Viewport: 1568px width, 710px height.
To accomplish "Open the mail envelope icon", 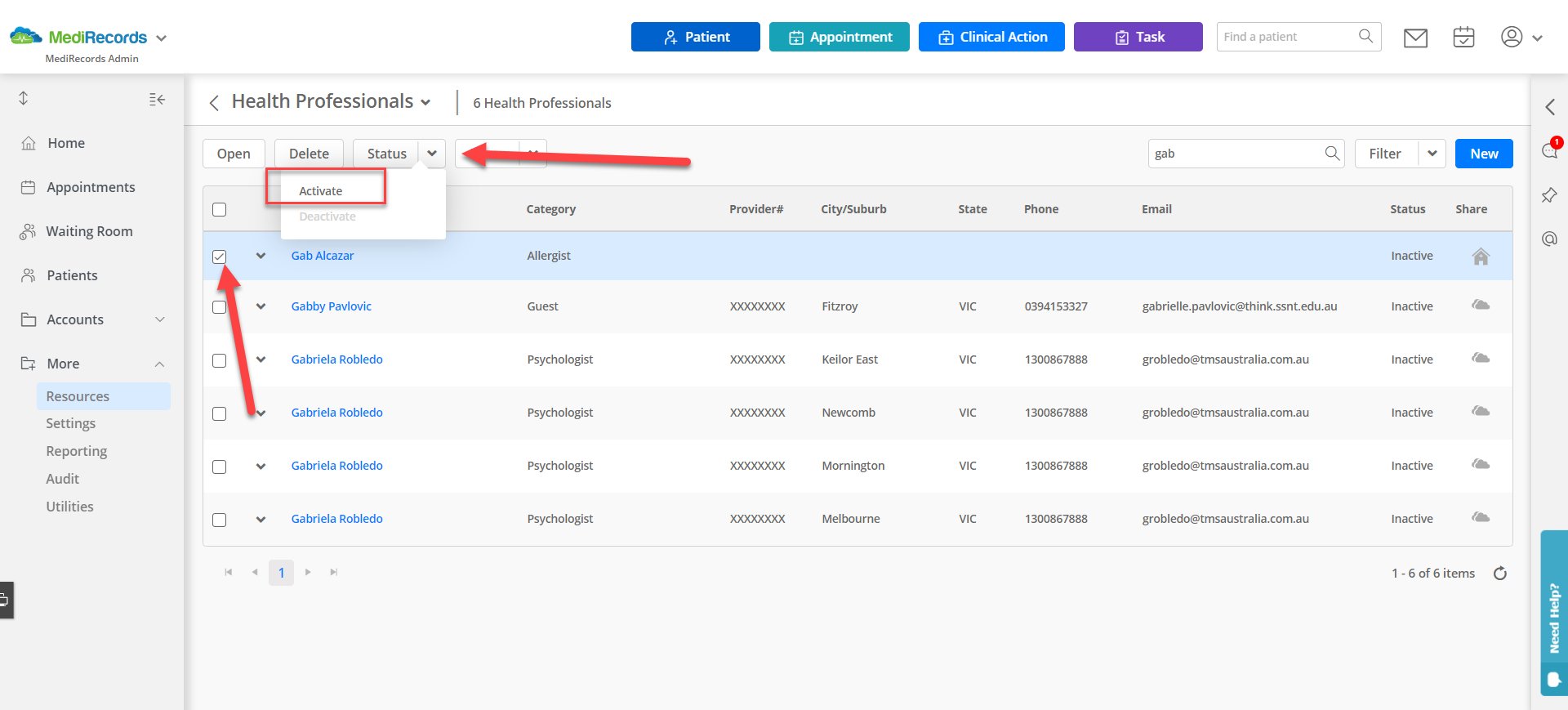I will 1415,38.
